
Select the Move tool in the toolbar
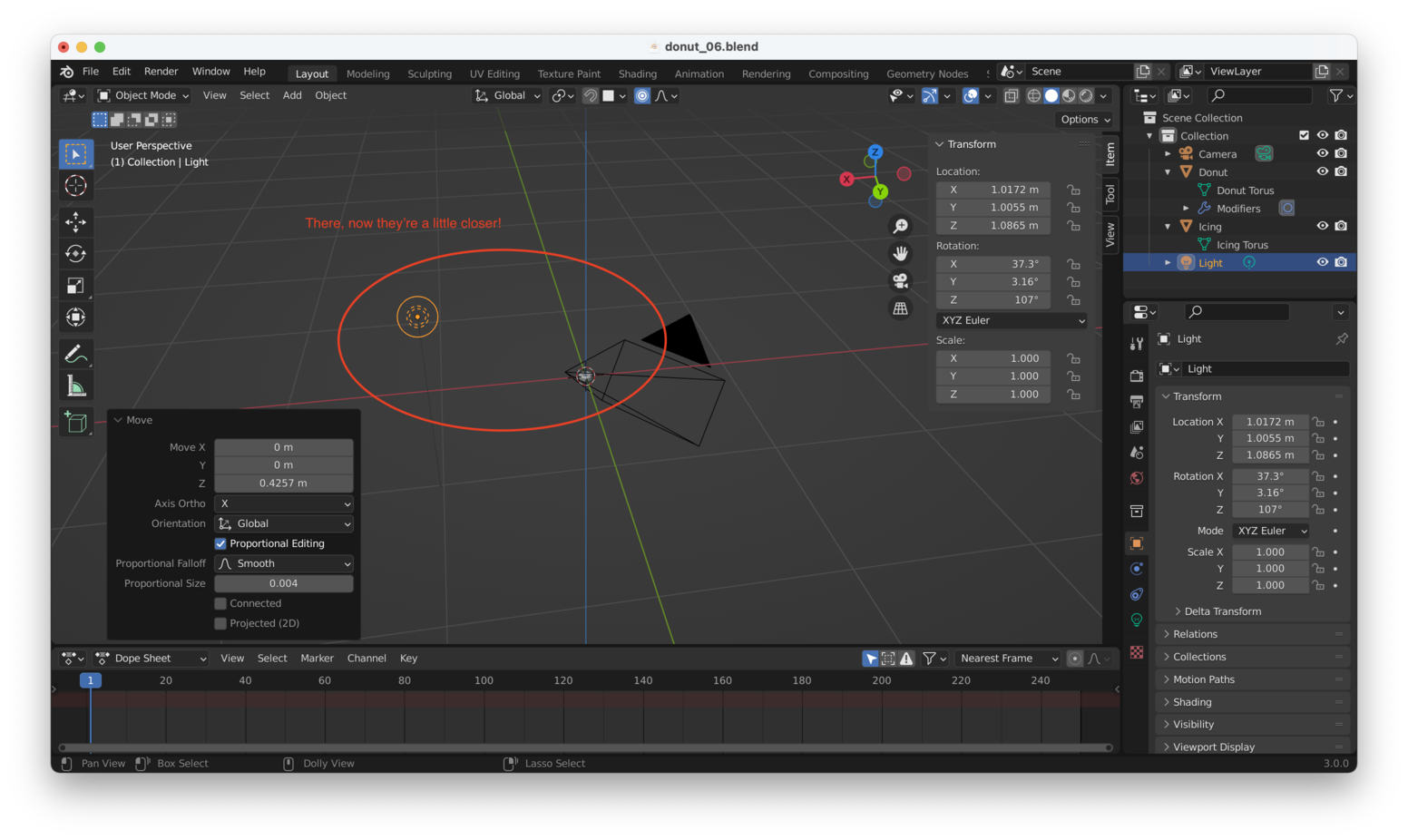coord(76,221)
